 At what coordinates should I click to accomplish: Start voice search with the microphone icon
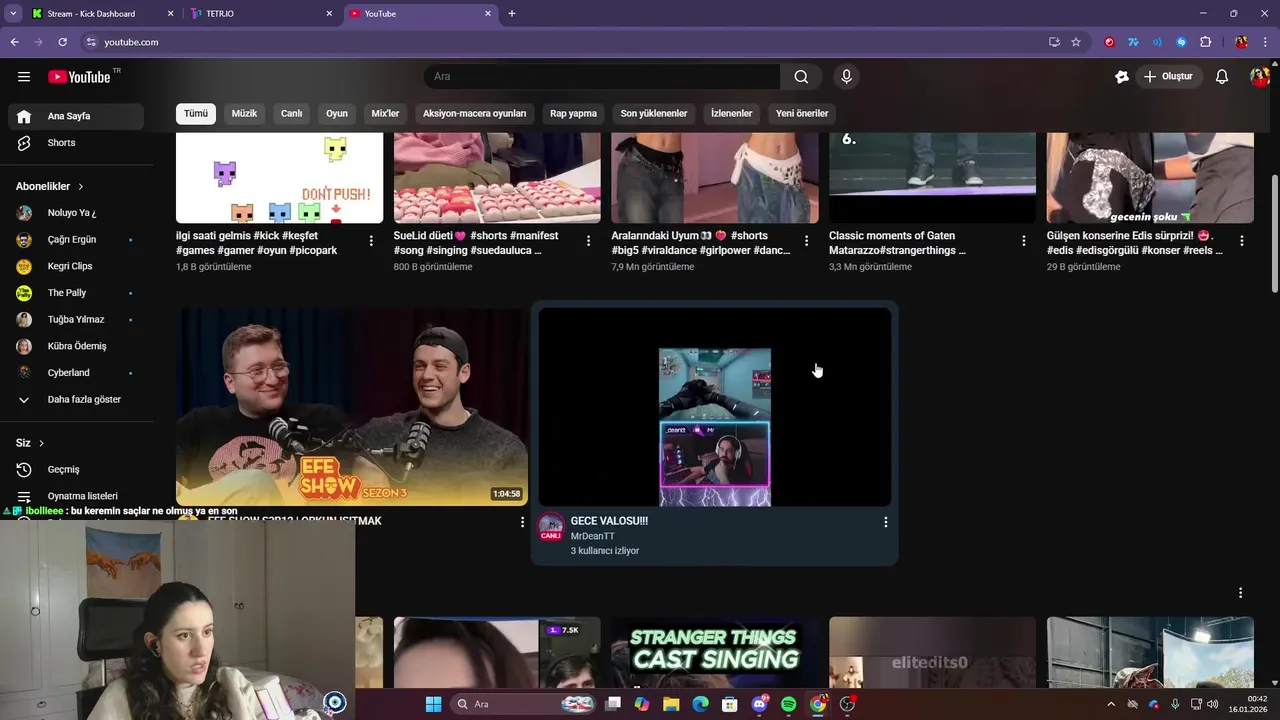(846, 77)
